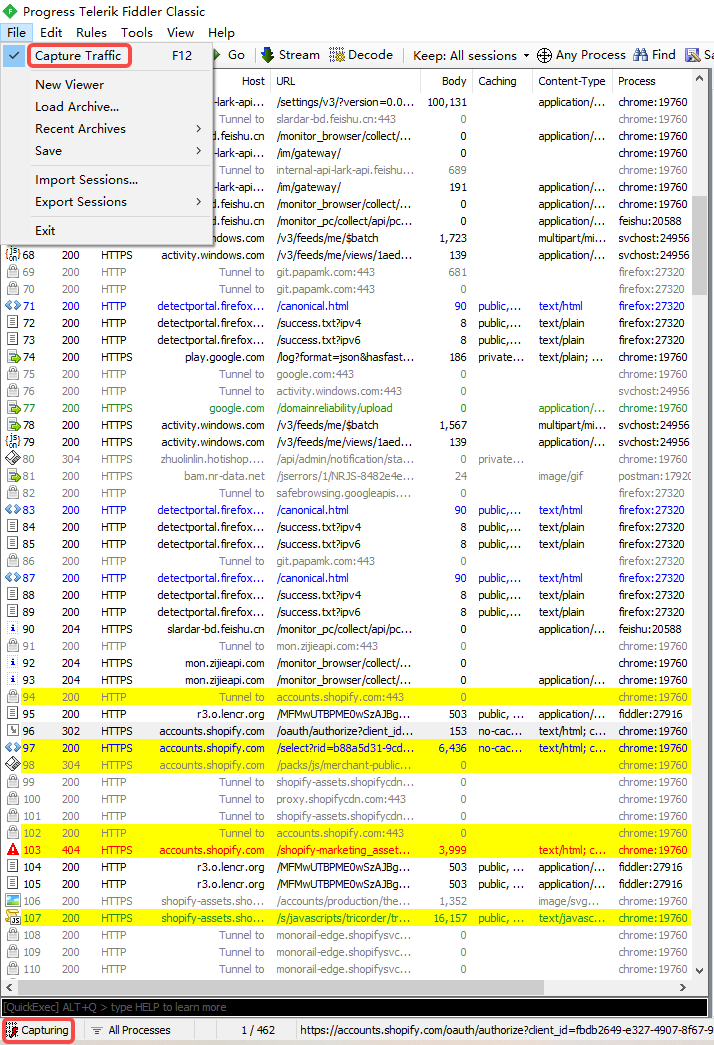Click Exit in the File menu
714x1045 pixels.
(x=45, y=231)
